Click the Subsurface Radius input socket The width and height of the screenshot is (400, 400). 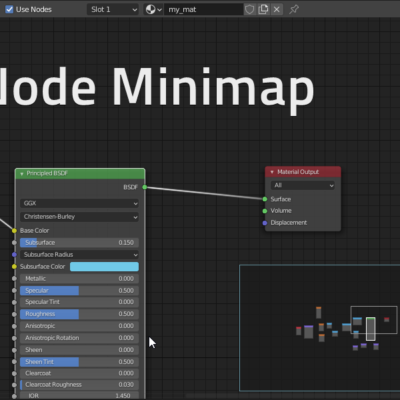click(x=14, y=255)
